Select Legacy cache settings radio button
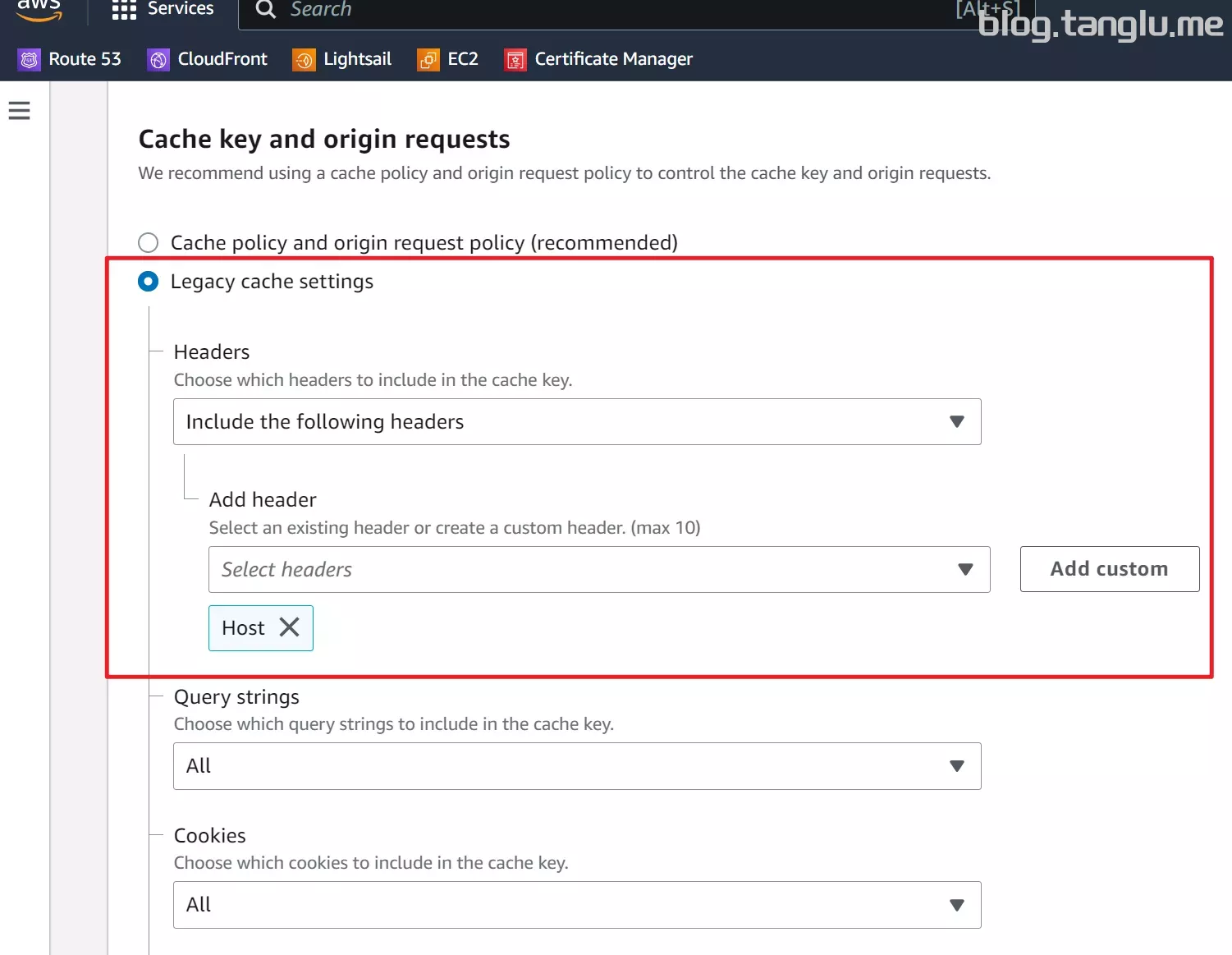 click(x=149, y=282)
